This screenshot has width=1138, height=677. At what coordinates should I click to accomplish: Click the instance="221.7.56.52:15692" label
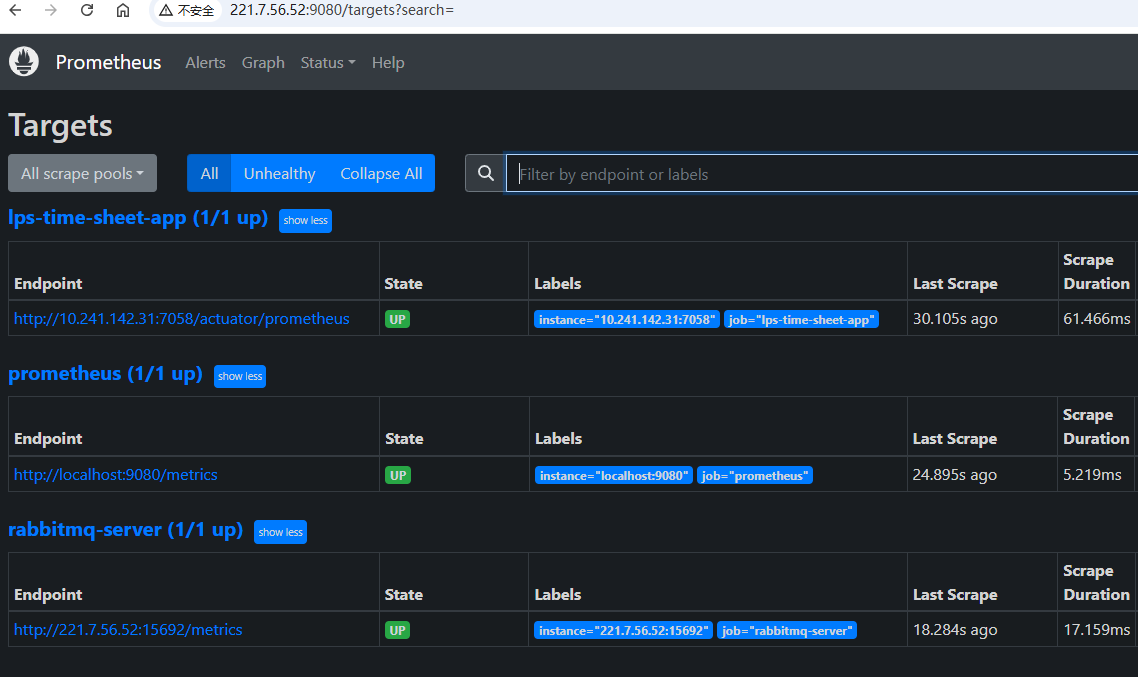pos(623,631)
